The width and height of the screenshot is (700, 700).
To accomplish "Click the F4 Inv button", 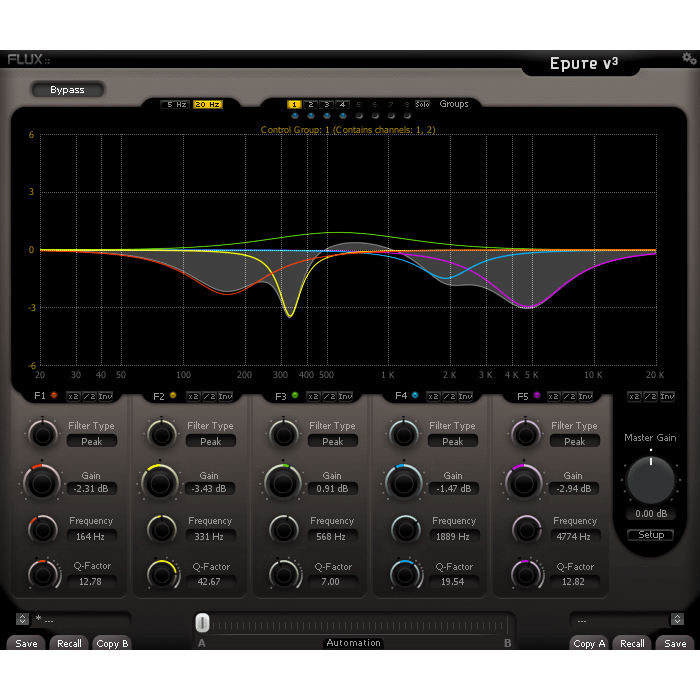I will tap(465, 396).
